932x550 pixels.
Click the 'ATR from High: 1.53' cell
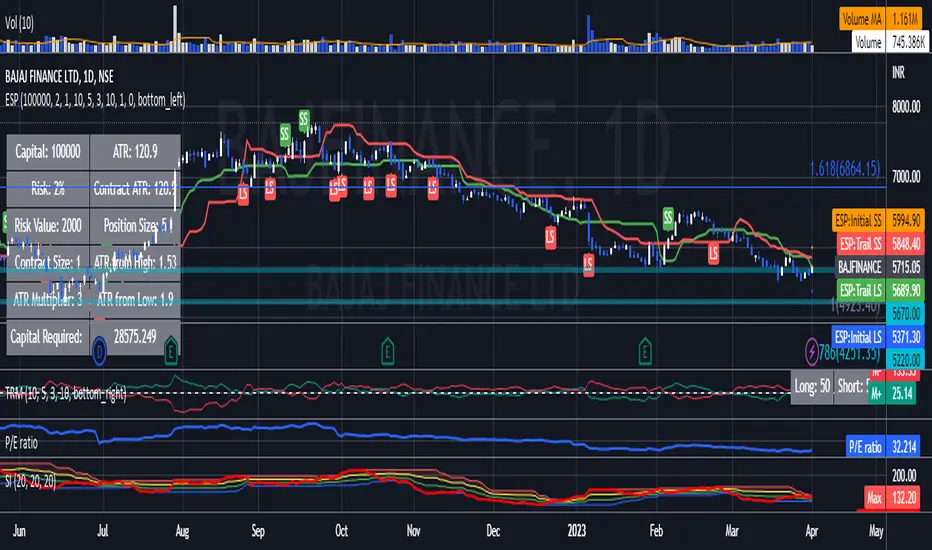tap(135, 262)
